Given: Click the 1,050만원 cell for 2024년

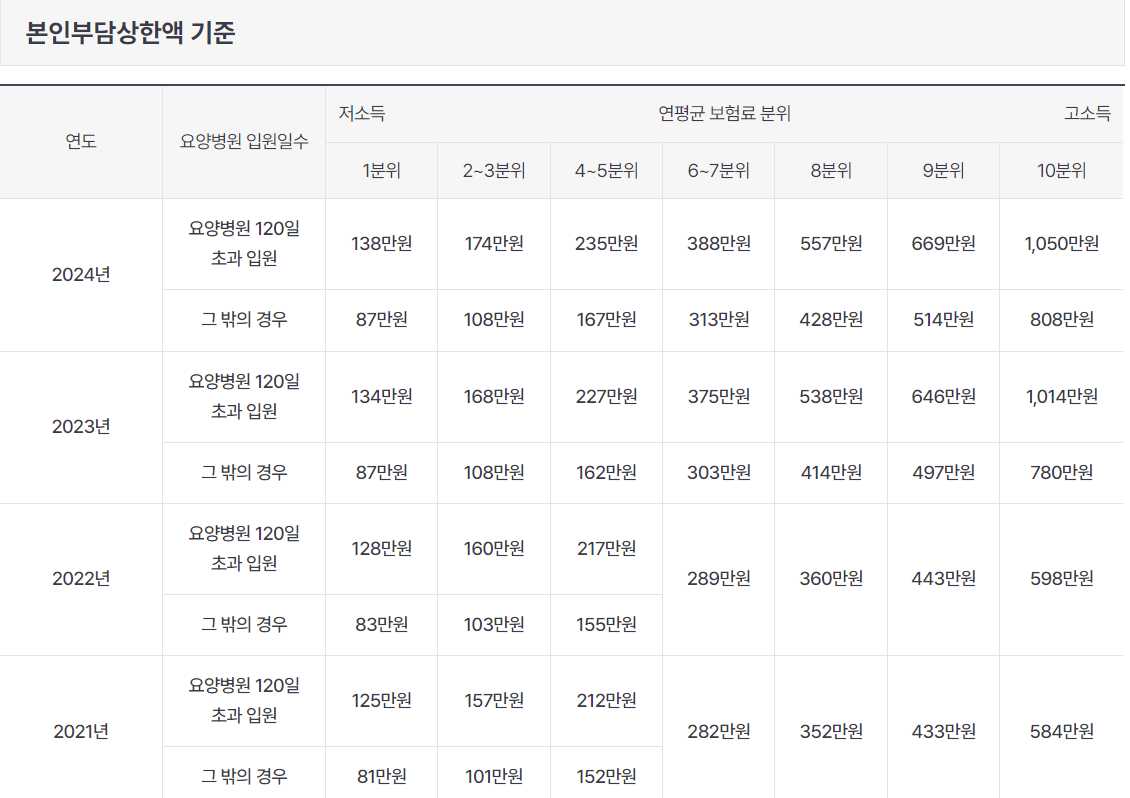Looking at the screenshot, I should click(x=1061, y=244).
